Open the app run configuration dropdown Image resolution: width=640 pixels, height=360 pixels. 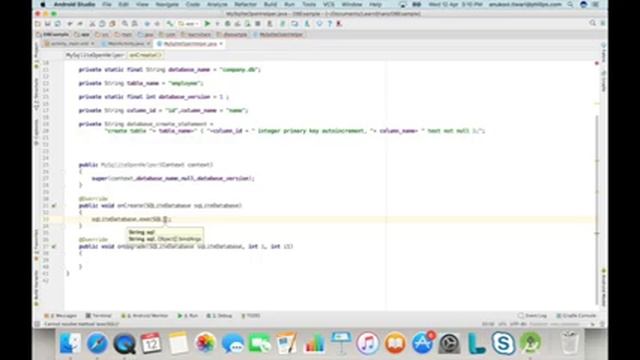pyautogui.click(x=188, y=24)
